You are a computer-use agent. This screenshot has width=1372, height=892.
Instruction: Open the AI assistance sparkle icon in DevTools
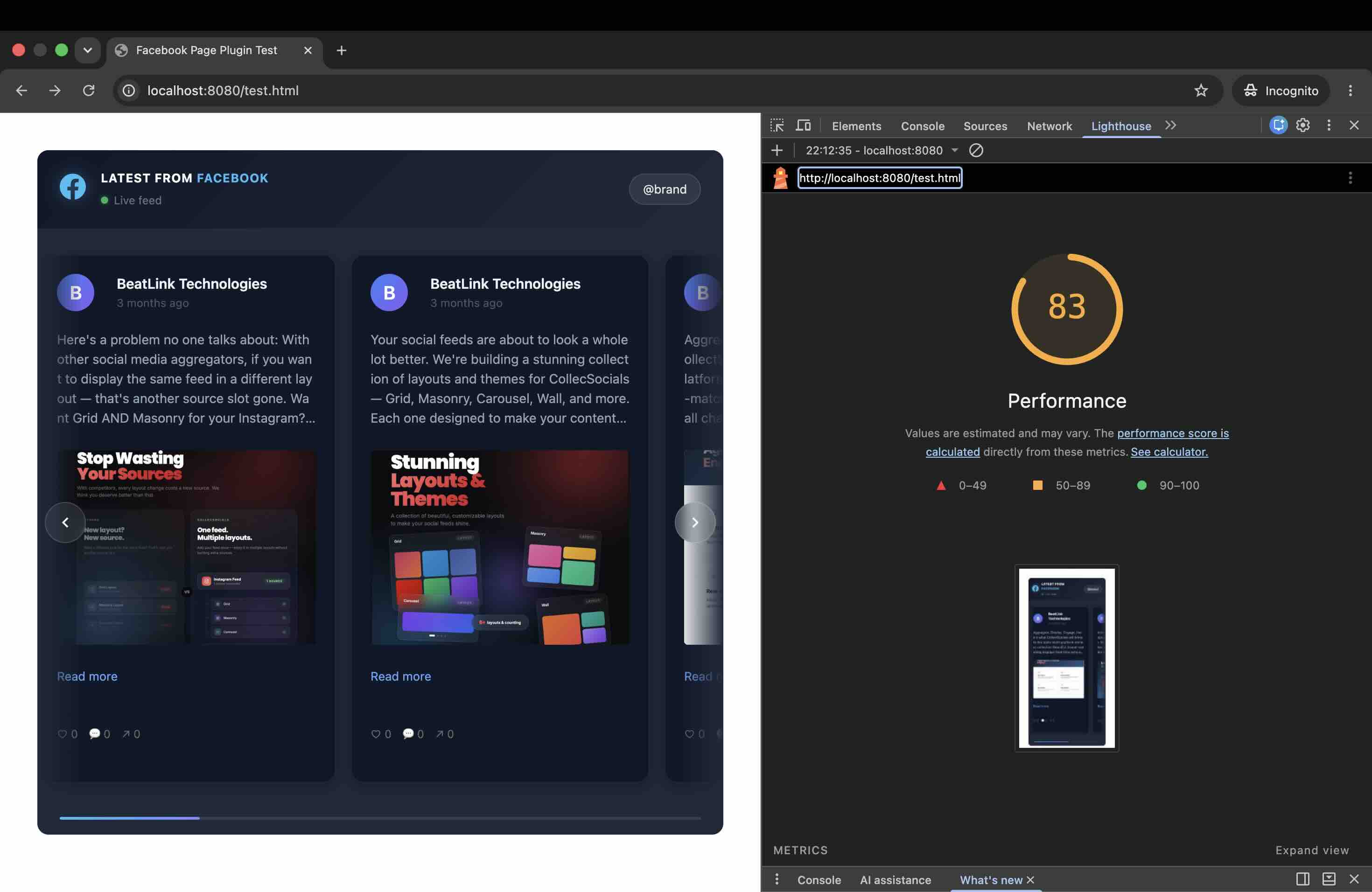pyautogui.click(x=1278, y=125)
